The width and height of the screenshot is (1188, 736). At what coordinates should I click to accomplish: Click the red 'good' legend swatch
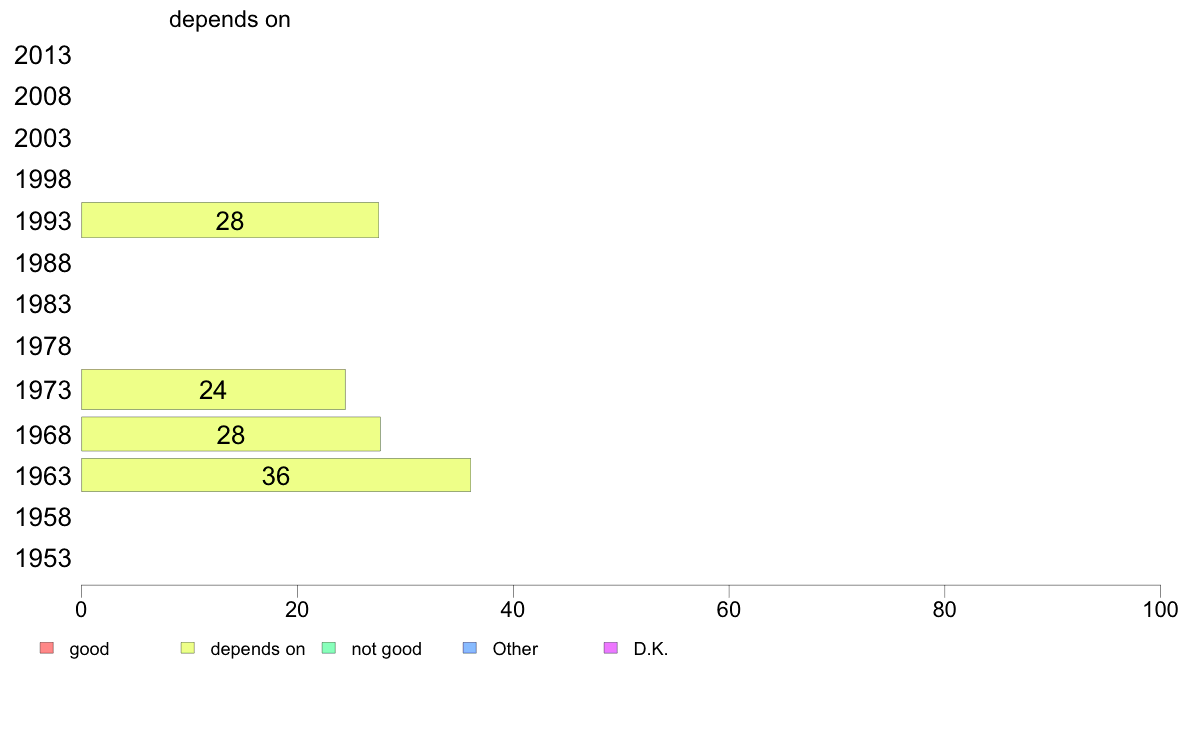click(x=47, y=648)
